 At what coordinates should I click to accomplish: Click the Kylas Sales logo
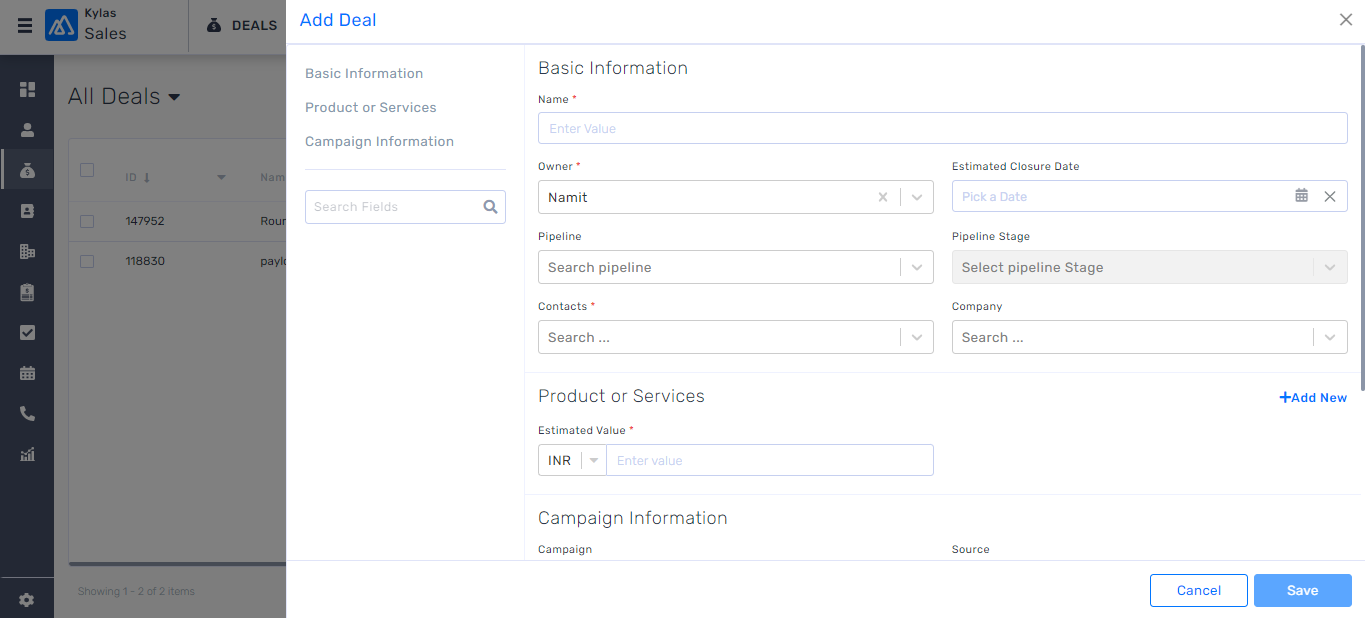coord(61,26)
